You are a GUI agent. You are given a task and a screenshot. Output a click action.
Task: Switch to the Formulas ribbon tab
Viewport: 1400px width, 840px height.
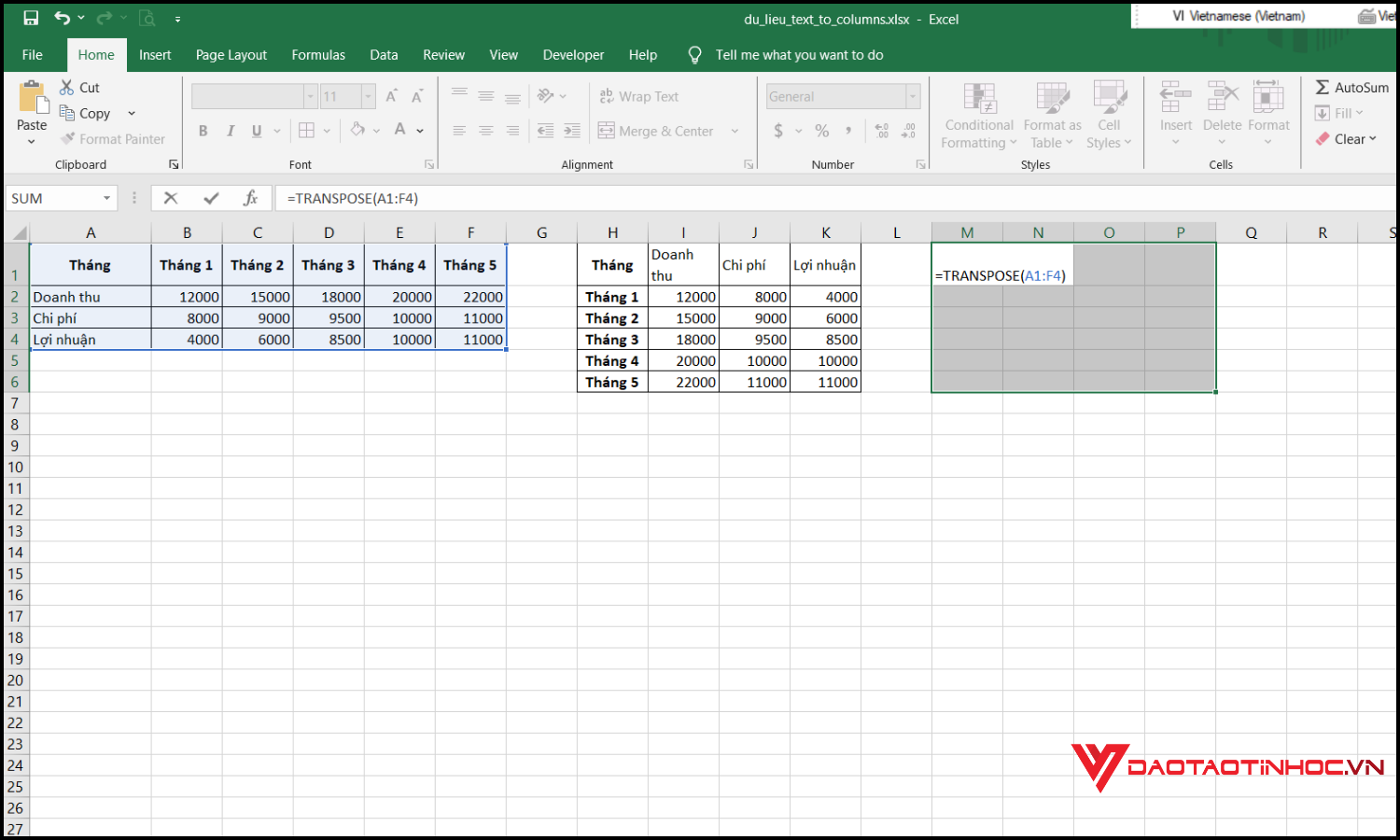click(317, 54)
